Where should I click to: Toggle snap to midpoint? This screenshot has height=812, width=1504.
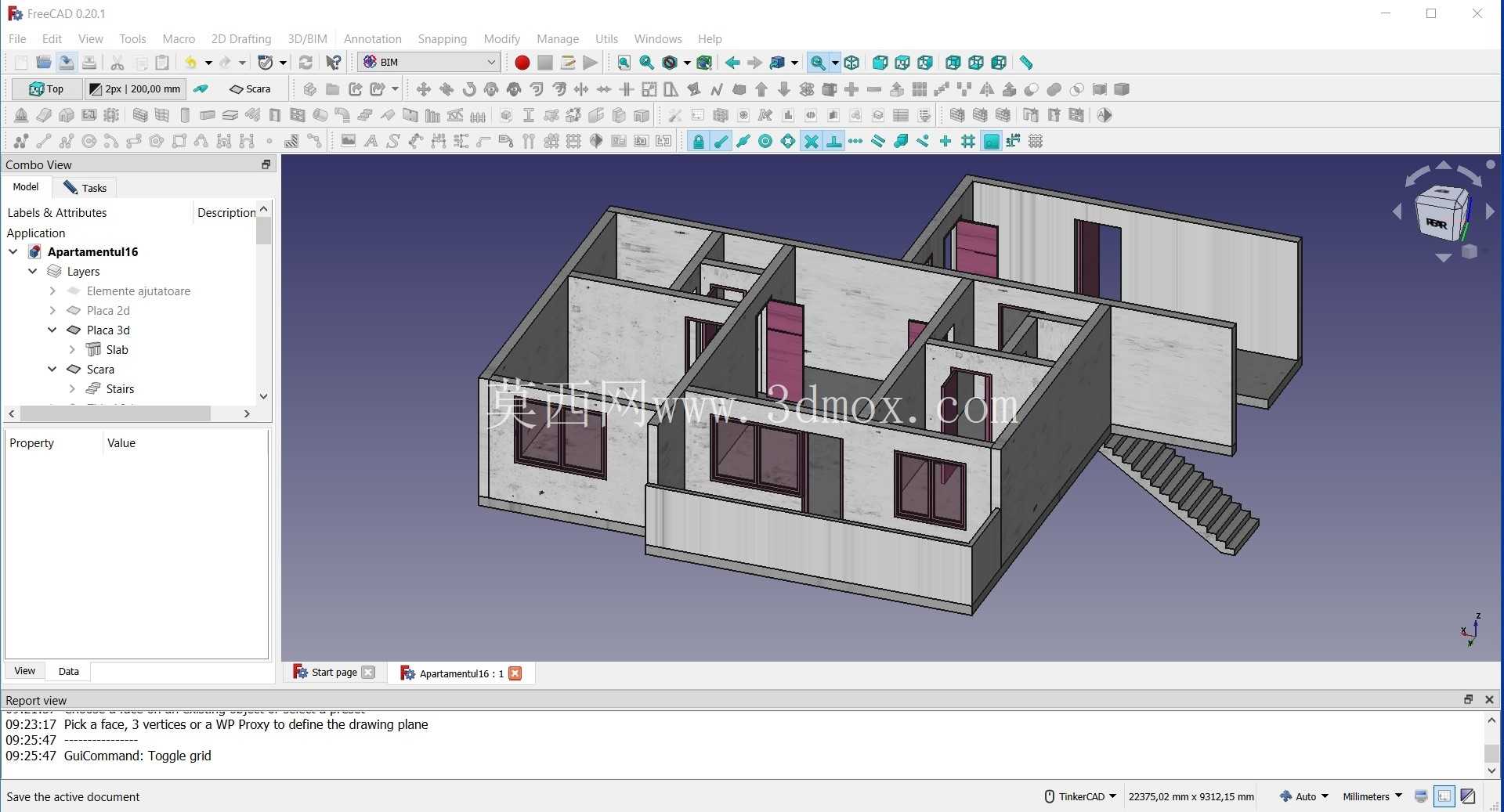click(x=743, y=141)
